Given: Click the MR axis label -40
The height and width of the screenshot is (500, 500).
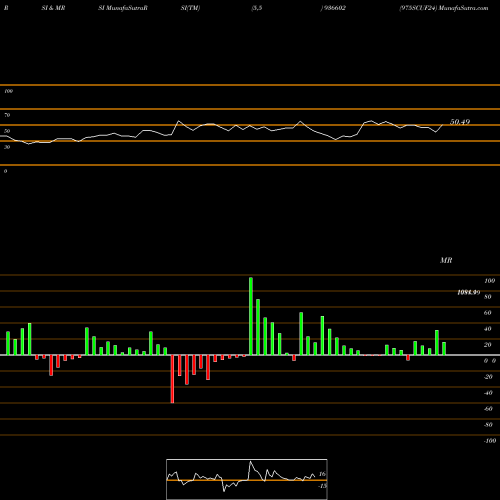Looking at the screenshot, I should click(488, 393).
